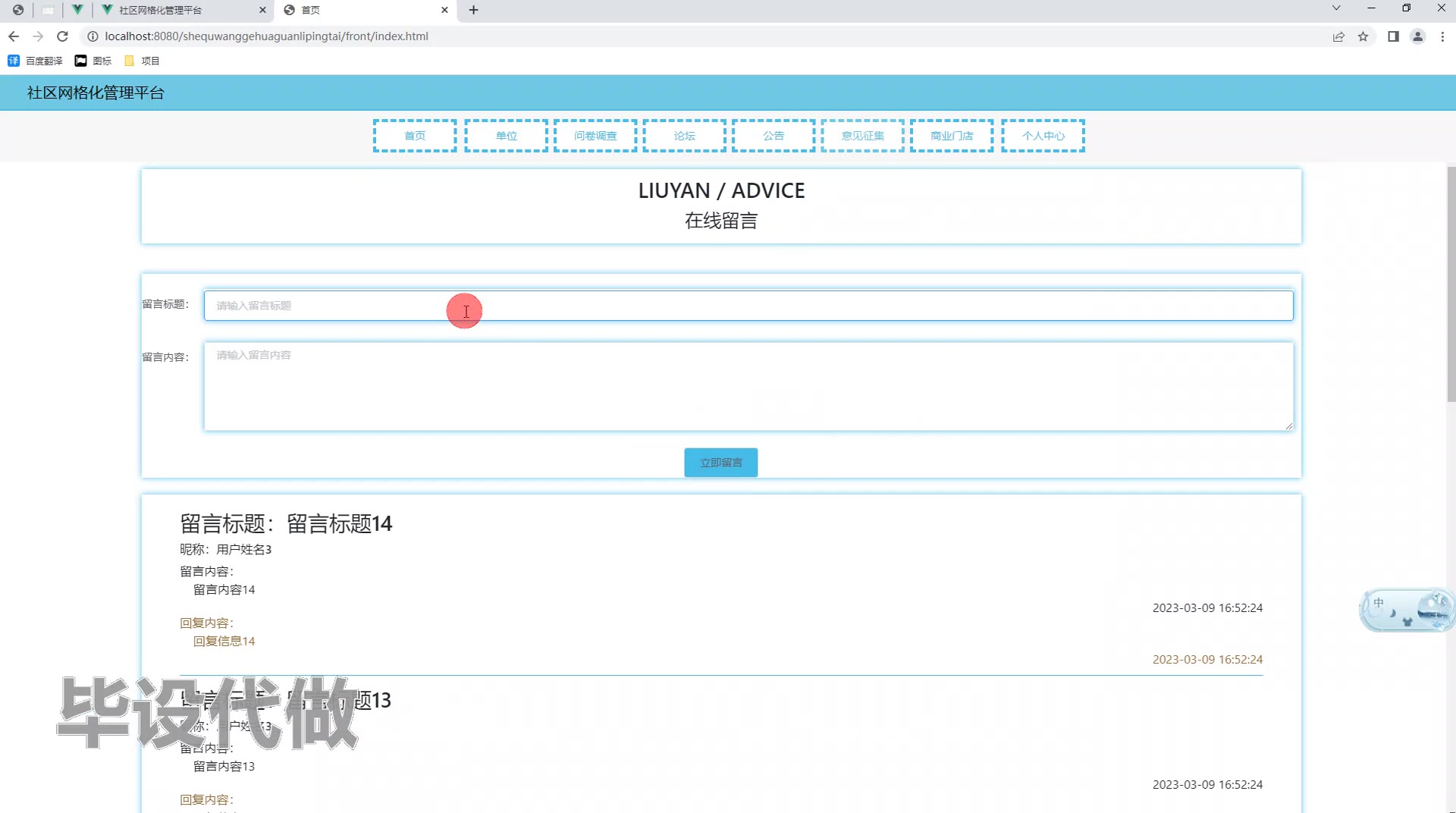Select the 回复信息14 reply text
The width and height of the screenshot is (1456, 813).
[x=224, y=641]
